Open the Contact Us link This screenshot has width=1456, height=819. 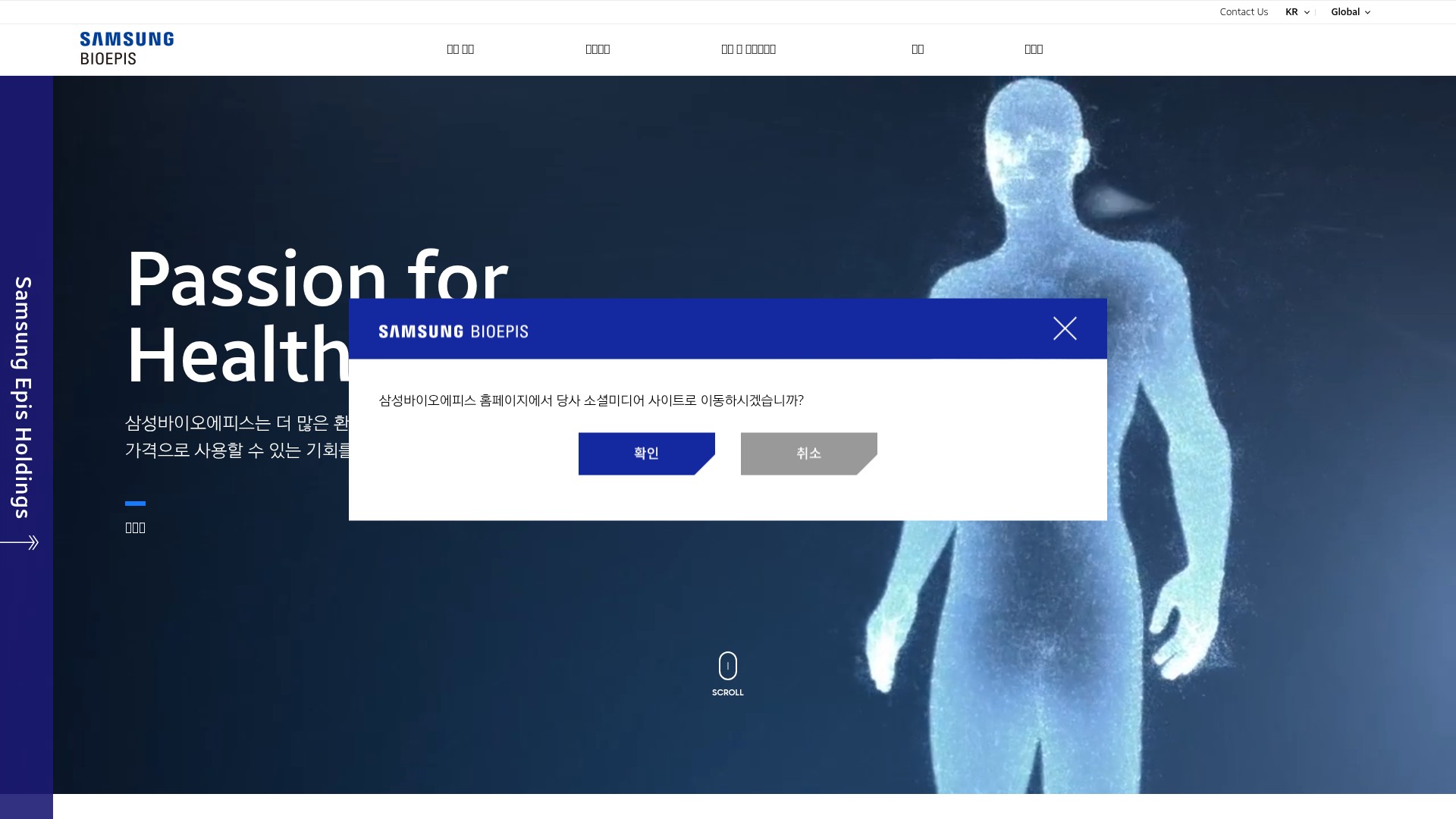click(1244, 12)
